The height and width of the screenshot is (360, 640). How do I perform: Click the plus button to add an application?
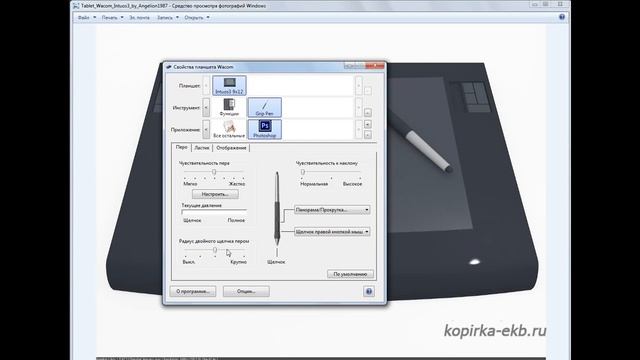(367, 124)
